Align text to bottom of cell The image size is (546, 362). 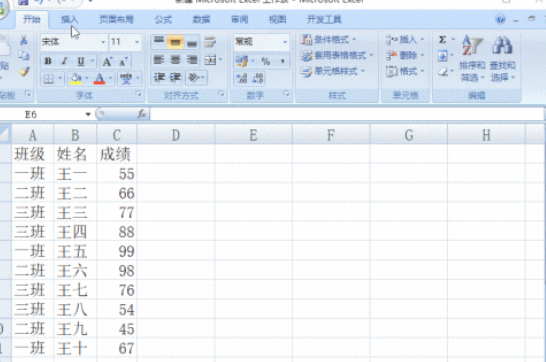point(192,42)
